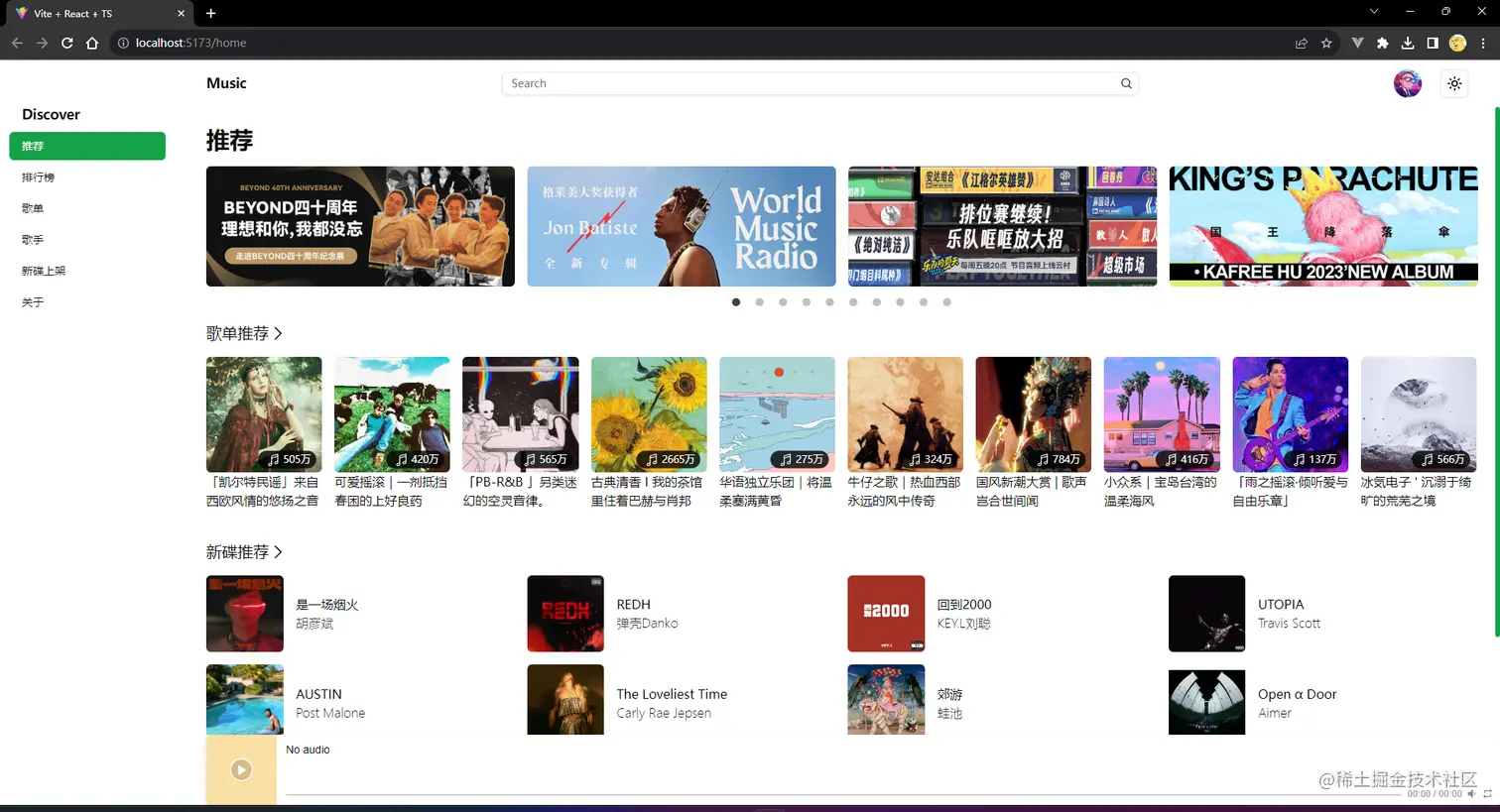This screenshot has width=1500, height=812.
Task: Open the PB-R&B playlist cover
Action: coord(521,414)
